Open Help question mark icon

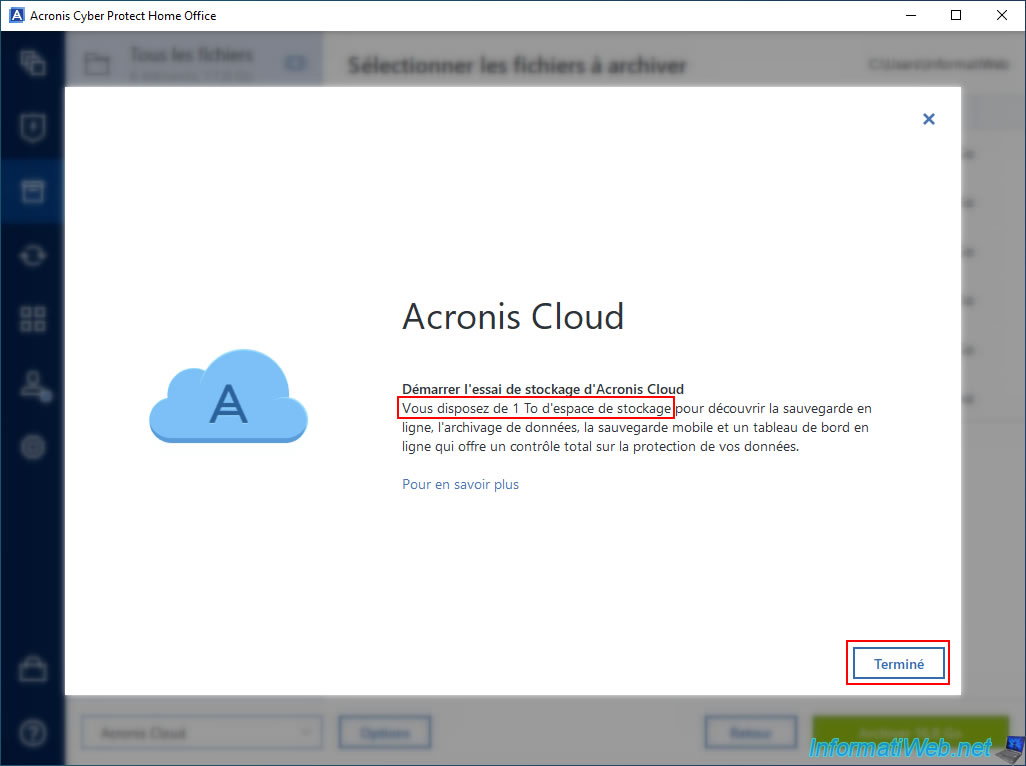(x=32, y=733)
